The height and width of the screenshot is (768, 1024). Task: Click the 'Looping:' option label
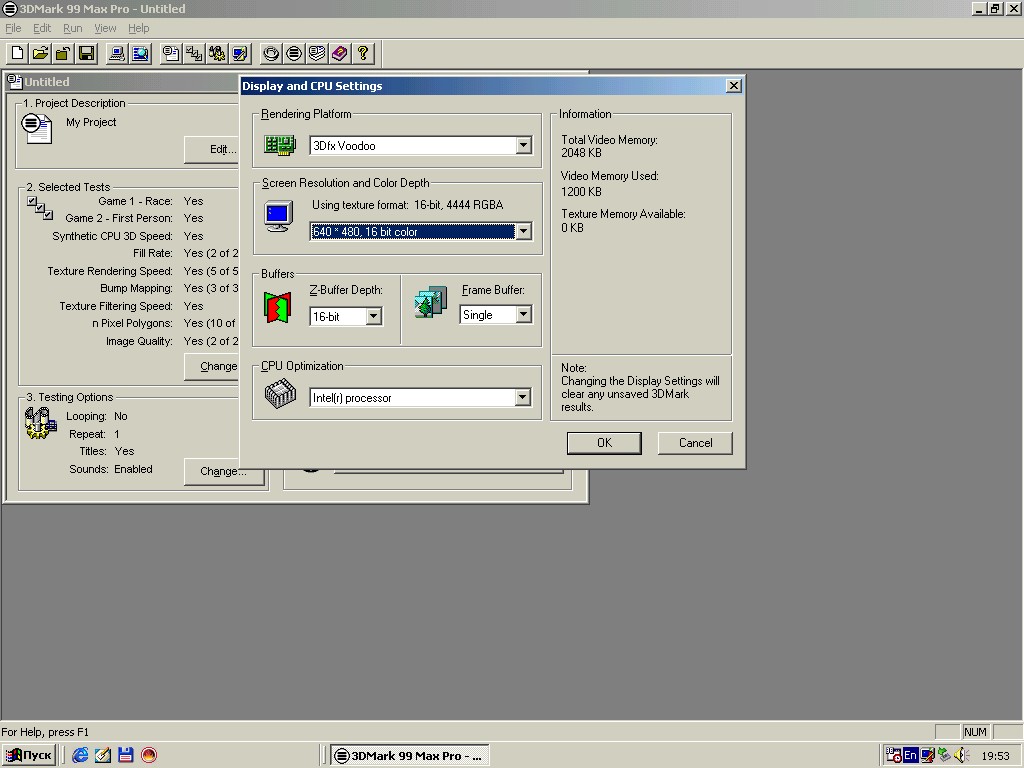tap(86, 416)
